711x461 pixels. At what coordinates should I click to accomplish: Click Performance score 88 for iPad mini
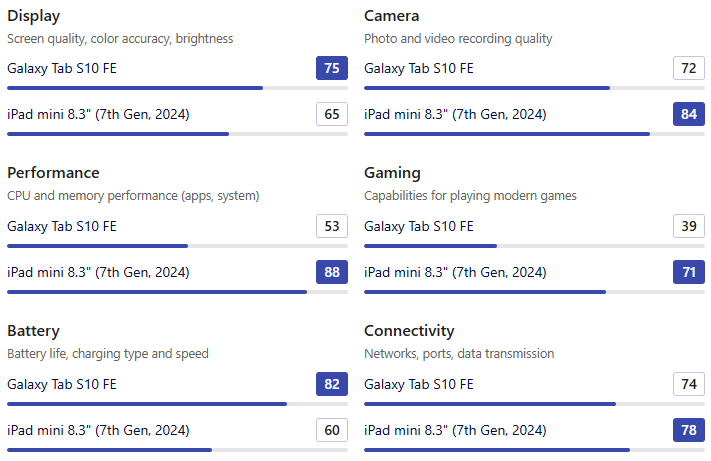coord(332,272)
